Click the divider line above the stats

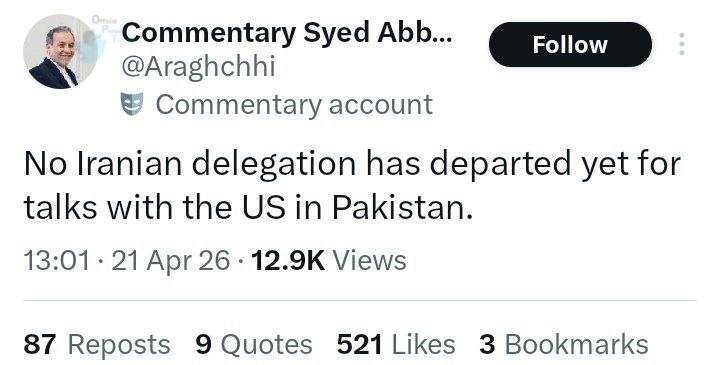tap(360, 301)
